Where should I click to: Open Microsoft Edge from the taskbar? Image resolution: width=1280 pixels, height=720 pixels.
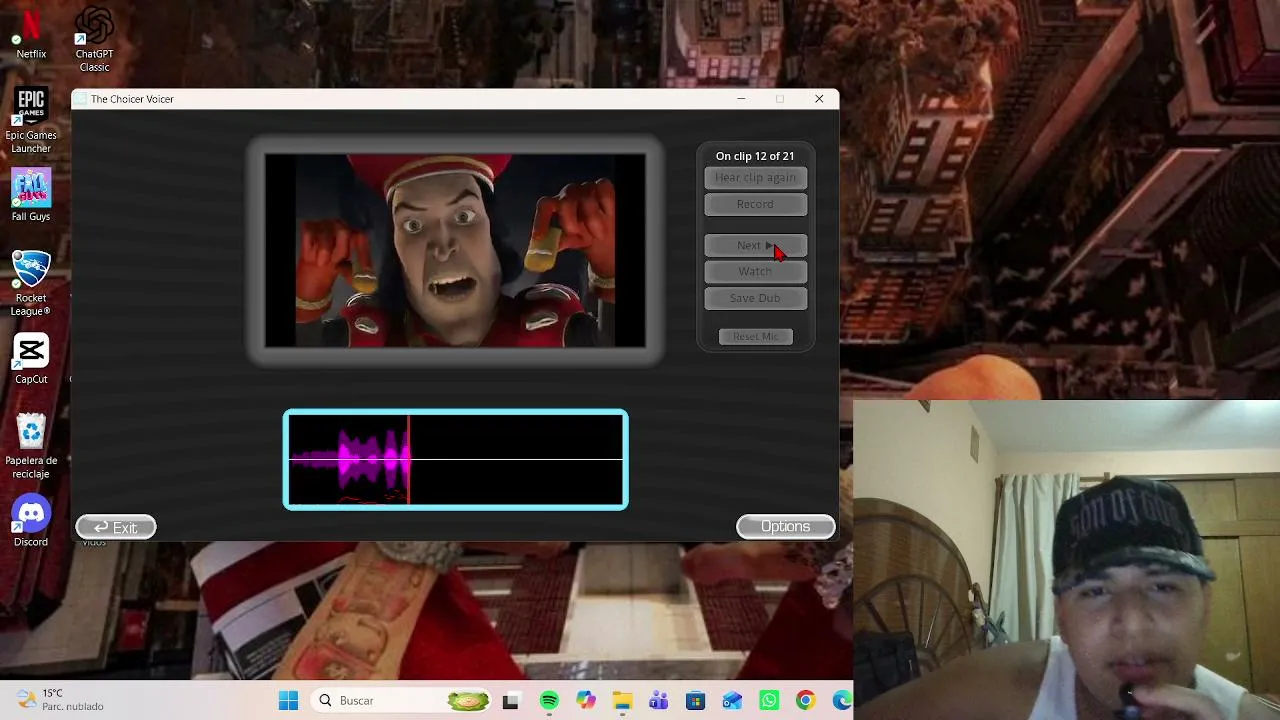click(x=841, y=701)
